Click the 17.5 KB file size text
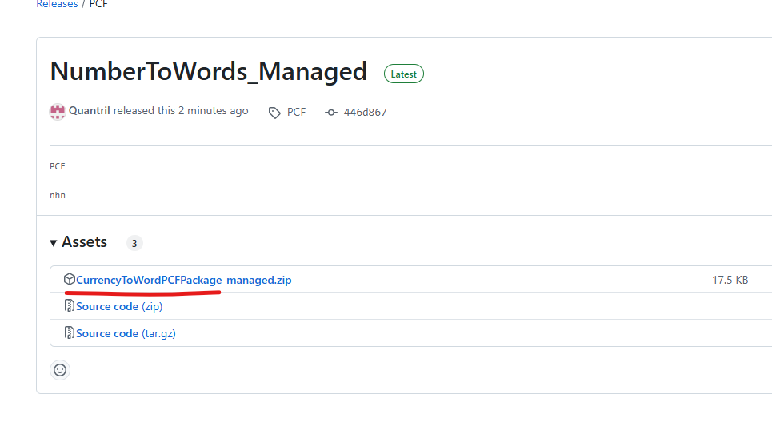This screenshot has width=772, height=442. point(729,280)
